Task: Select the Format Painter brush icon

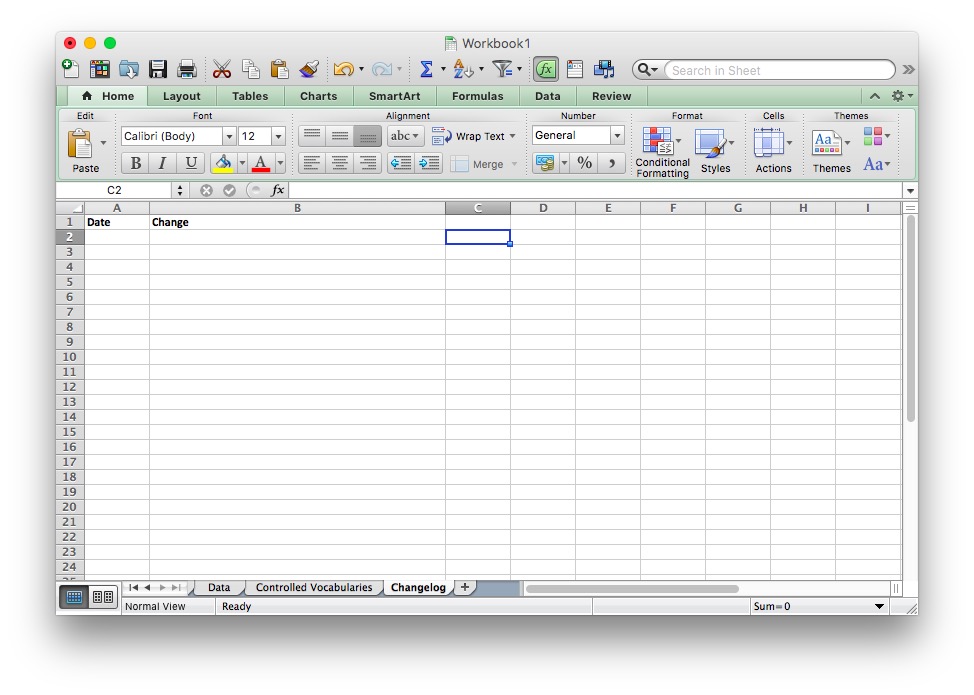Action: point(309,69)
